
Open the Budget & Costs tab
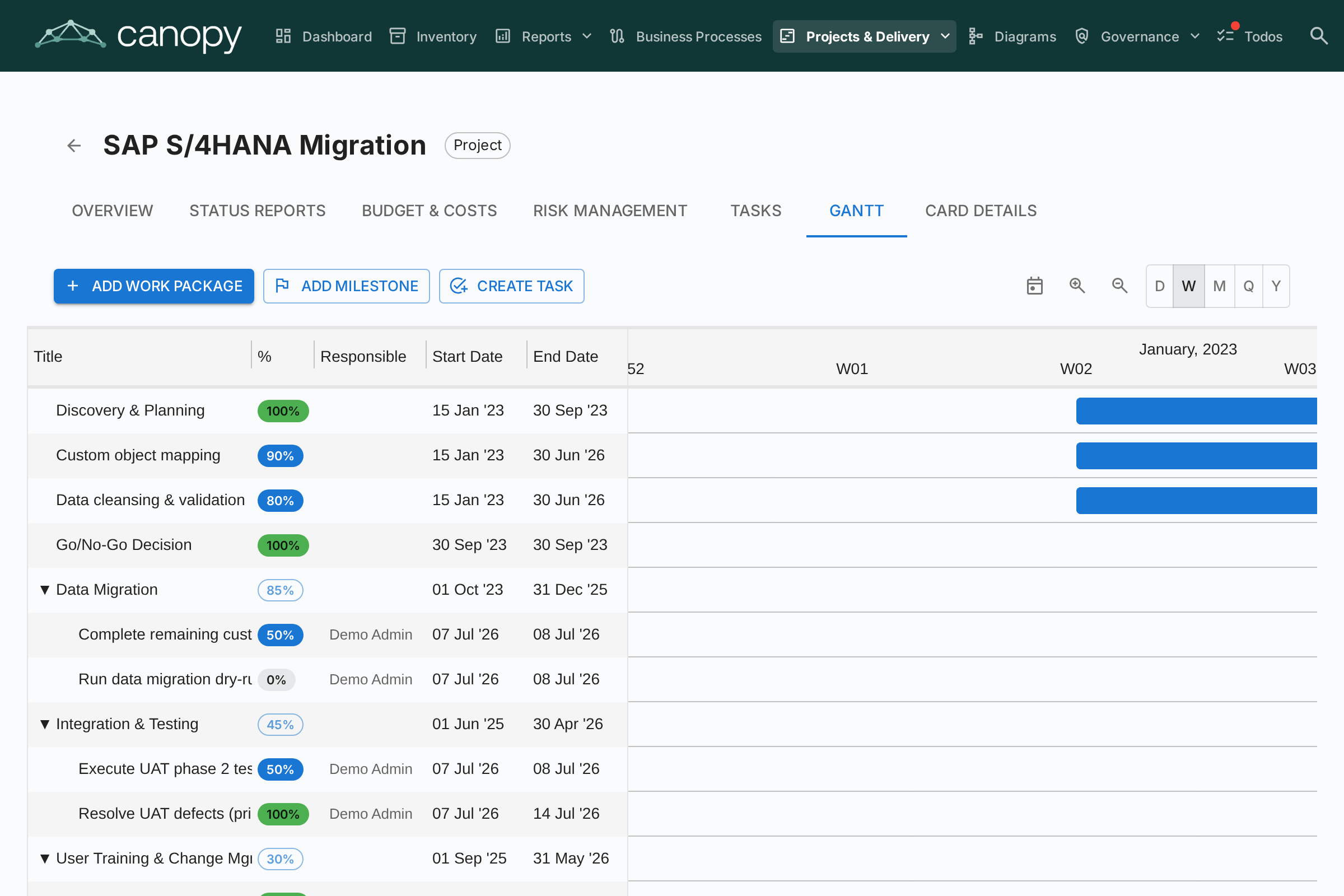pyautogui.click(x=429, y=211)
